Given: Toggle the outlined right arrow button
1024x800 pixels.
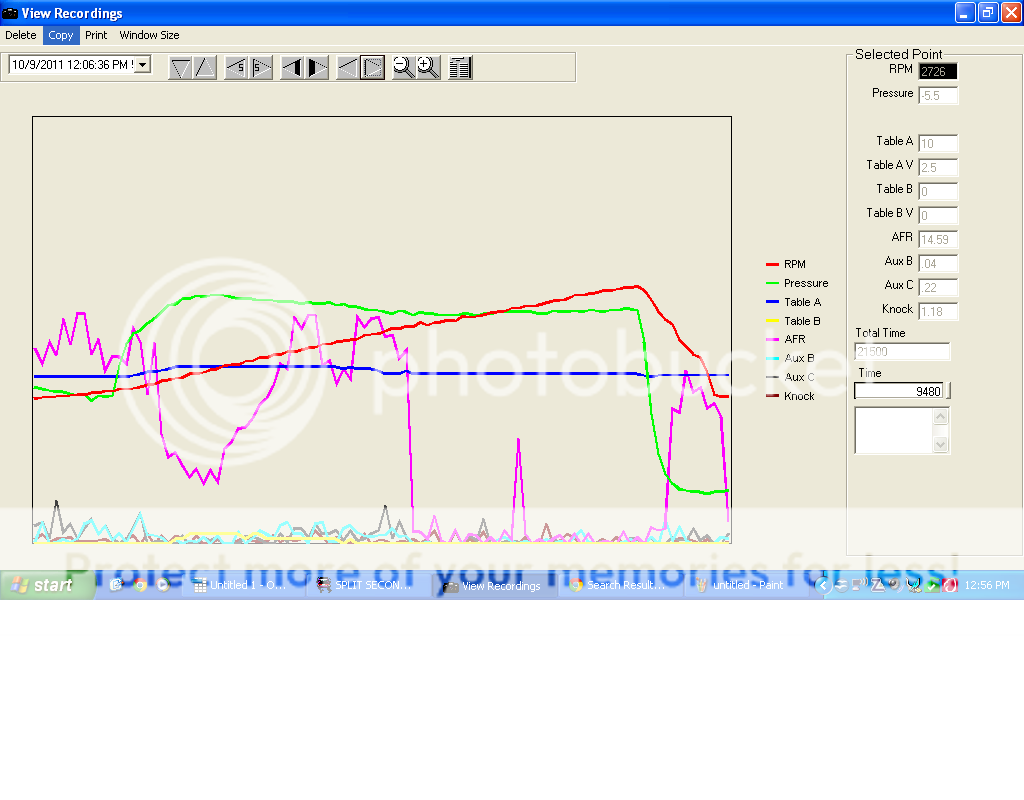Looking at the screenshot, I should point(372,67).
